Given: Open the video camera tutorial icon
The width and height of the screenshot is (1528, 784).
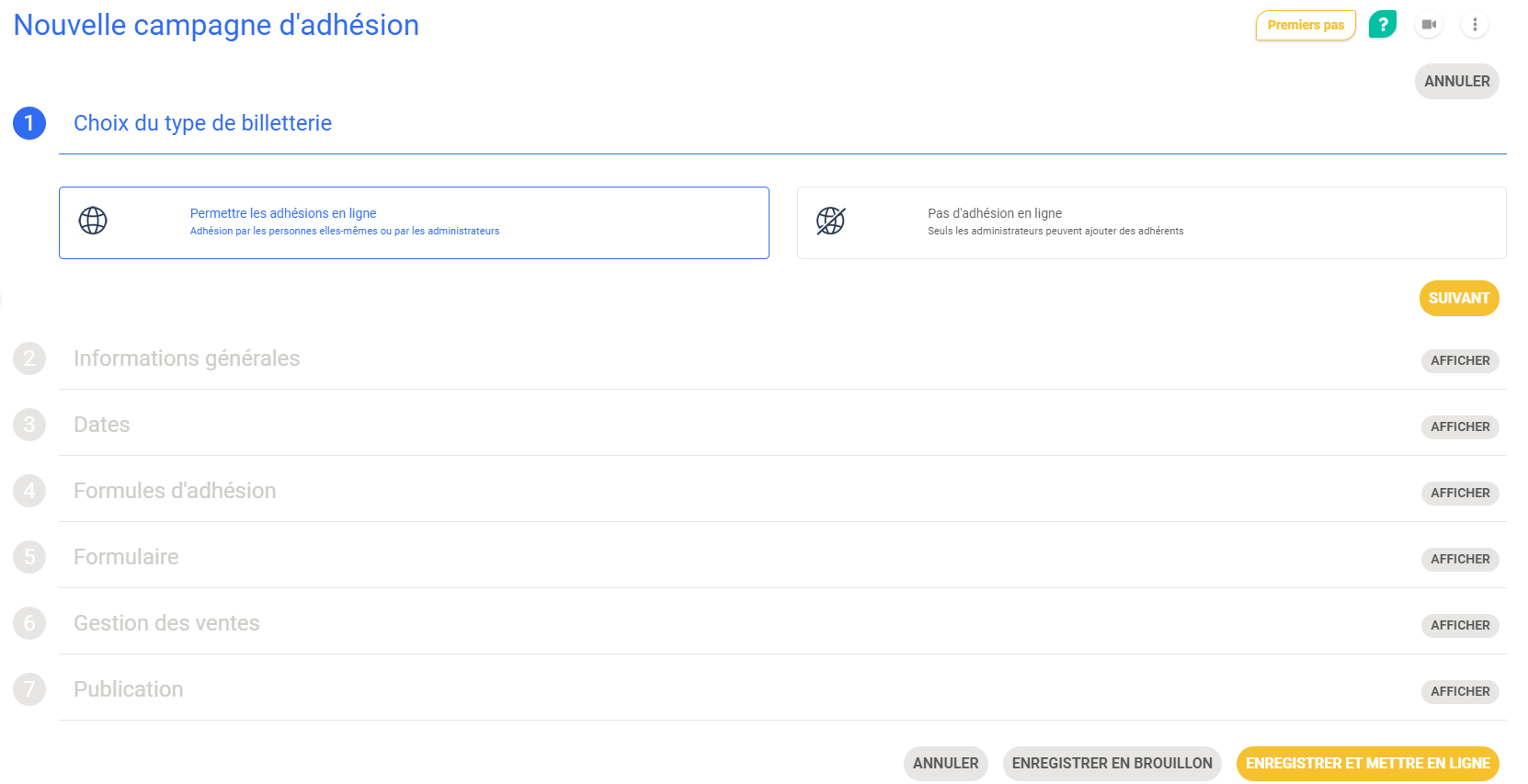Looking at the screenshot, I should pos(1429,25).
